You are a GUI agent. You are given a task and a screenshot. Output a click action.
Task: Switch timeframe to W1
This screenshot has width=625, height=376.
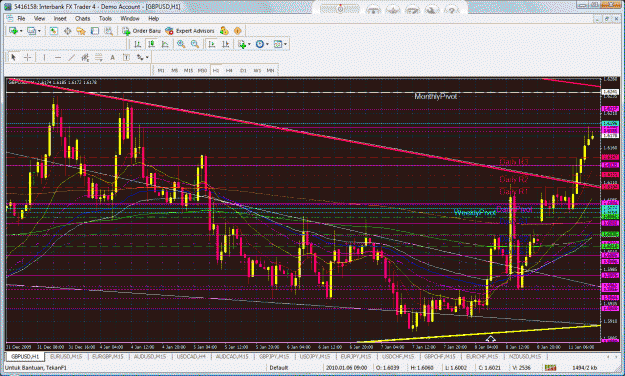[257, 70]
